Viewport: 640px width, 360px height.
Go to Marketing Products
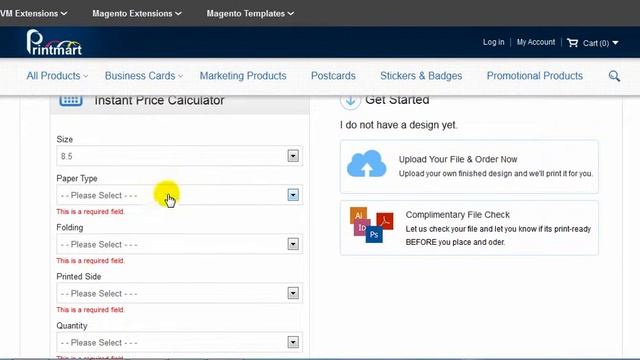[243, 76]
